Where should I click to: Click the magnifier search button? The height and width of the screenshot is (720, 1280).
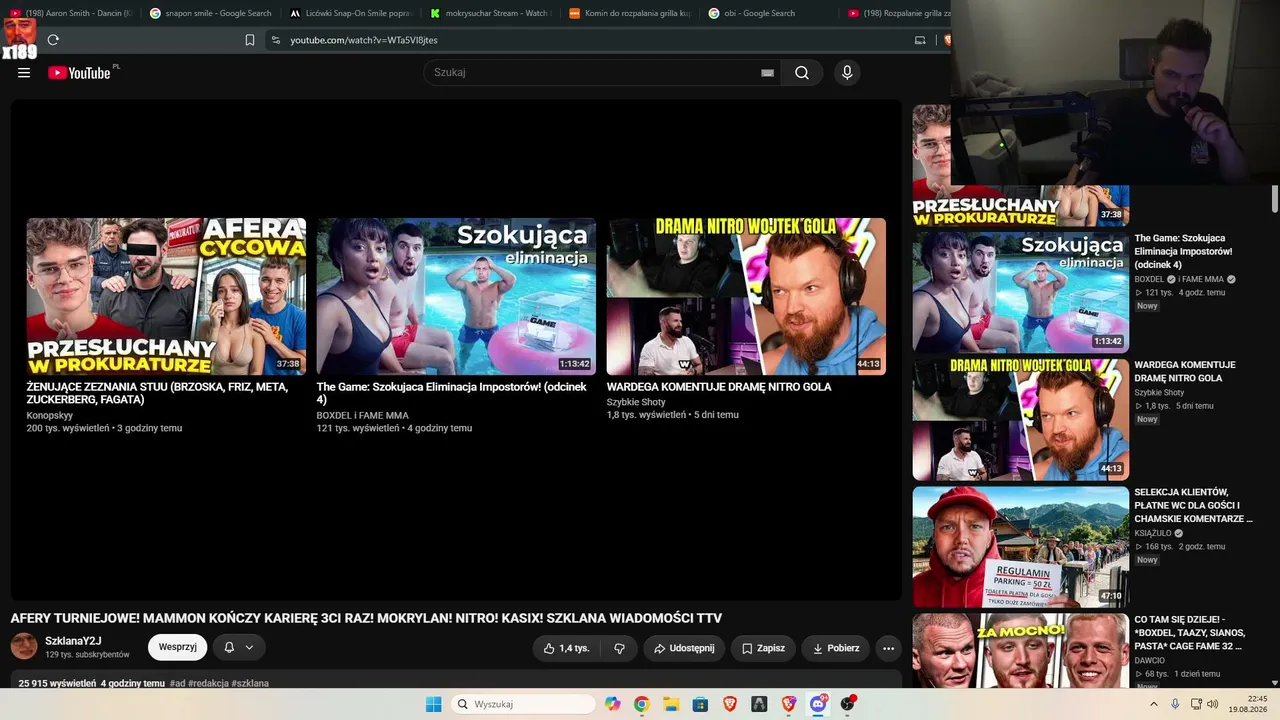[x=802, y=72]
